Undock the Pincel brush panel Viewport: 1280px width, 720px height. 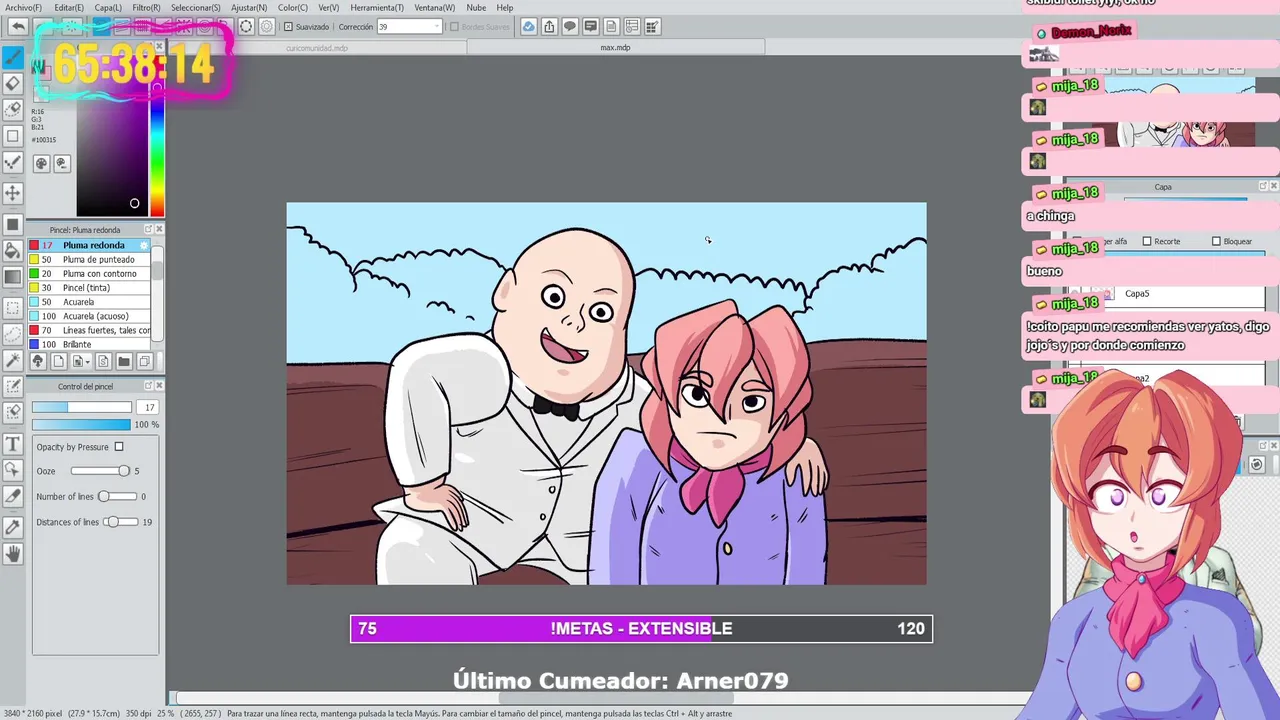tap(149, 229)
